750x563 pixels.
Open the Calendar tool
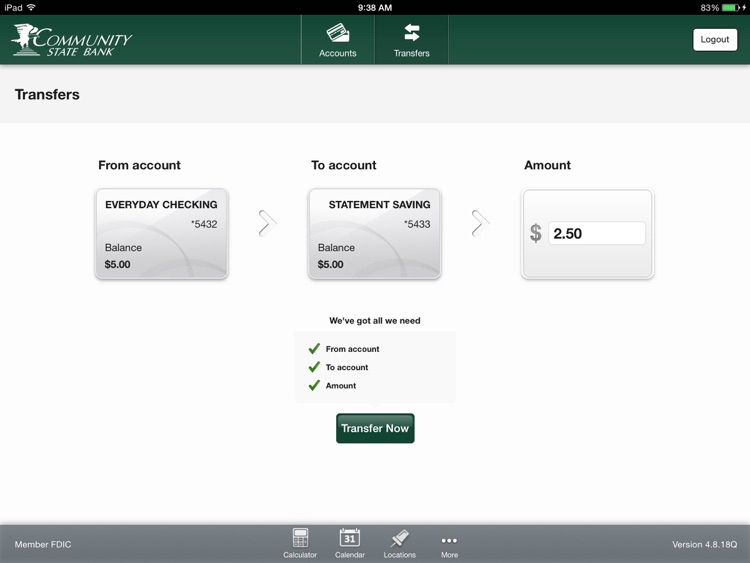click(x=350, y=543)
